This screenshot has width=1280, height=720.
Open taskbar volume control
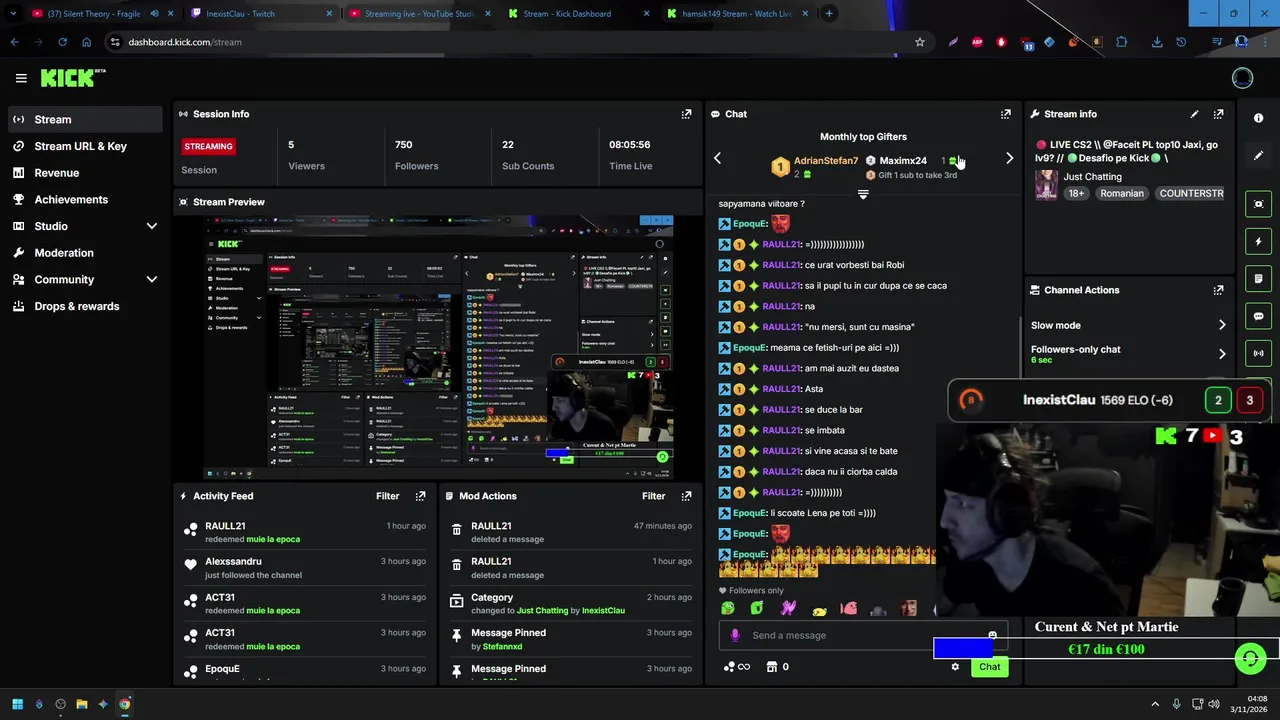click(x=1214, y=704)
